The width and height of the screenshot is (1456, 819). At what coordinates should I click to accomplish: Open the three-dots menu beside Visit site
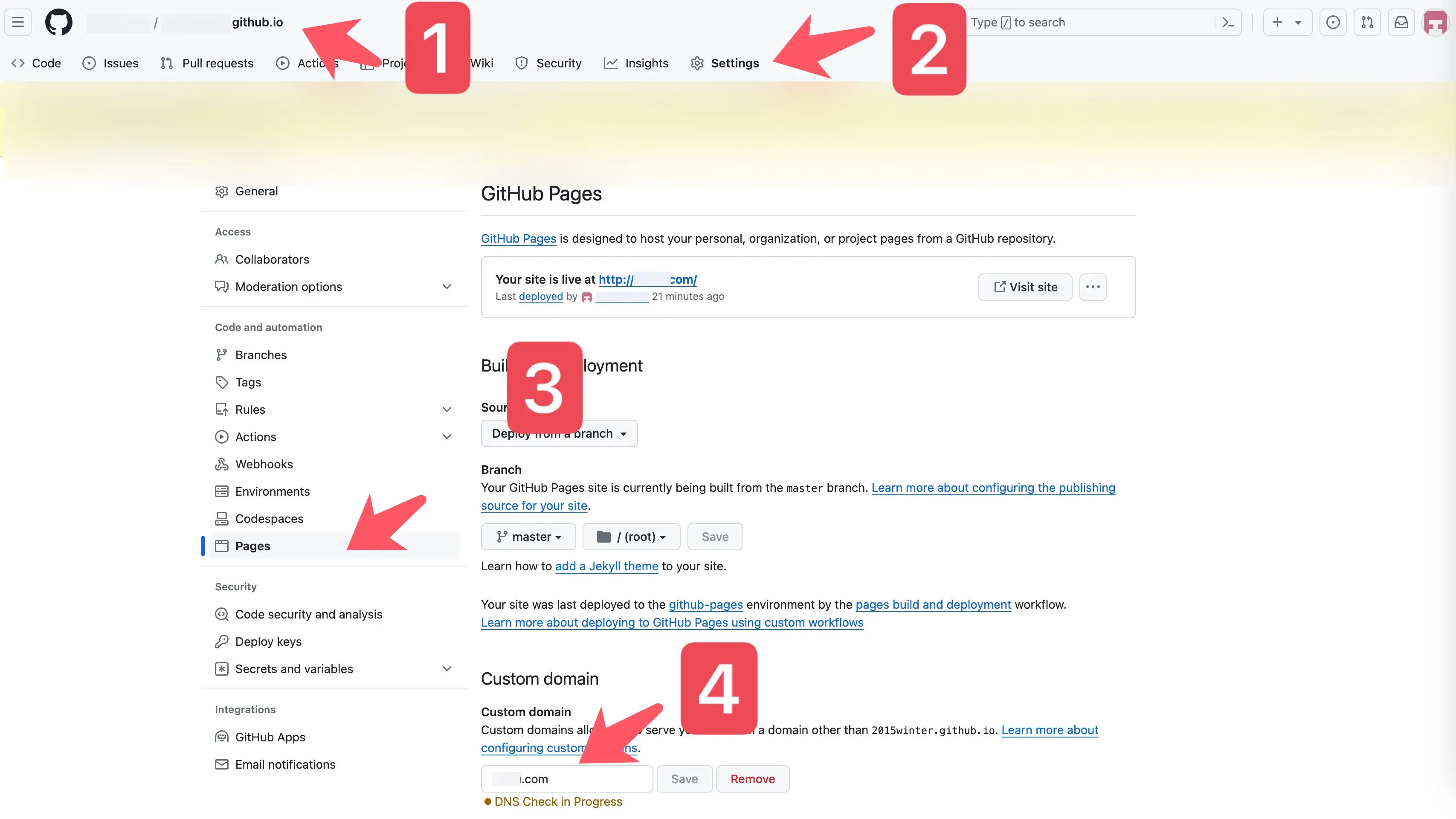pyautogui.click(x=1093, y=287)
